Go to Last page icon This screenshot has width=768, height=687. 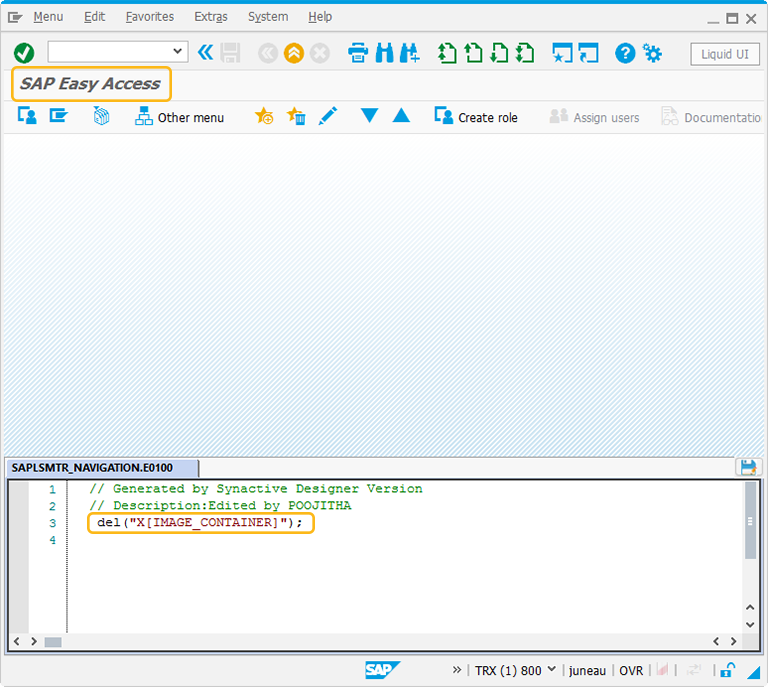525,53
